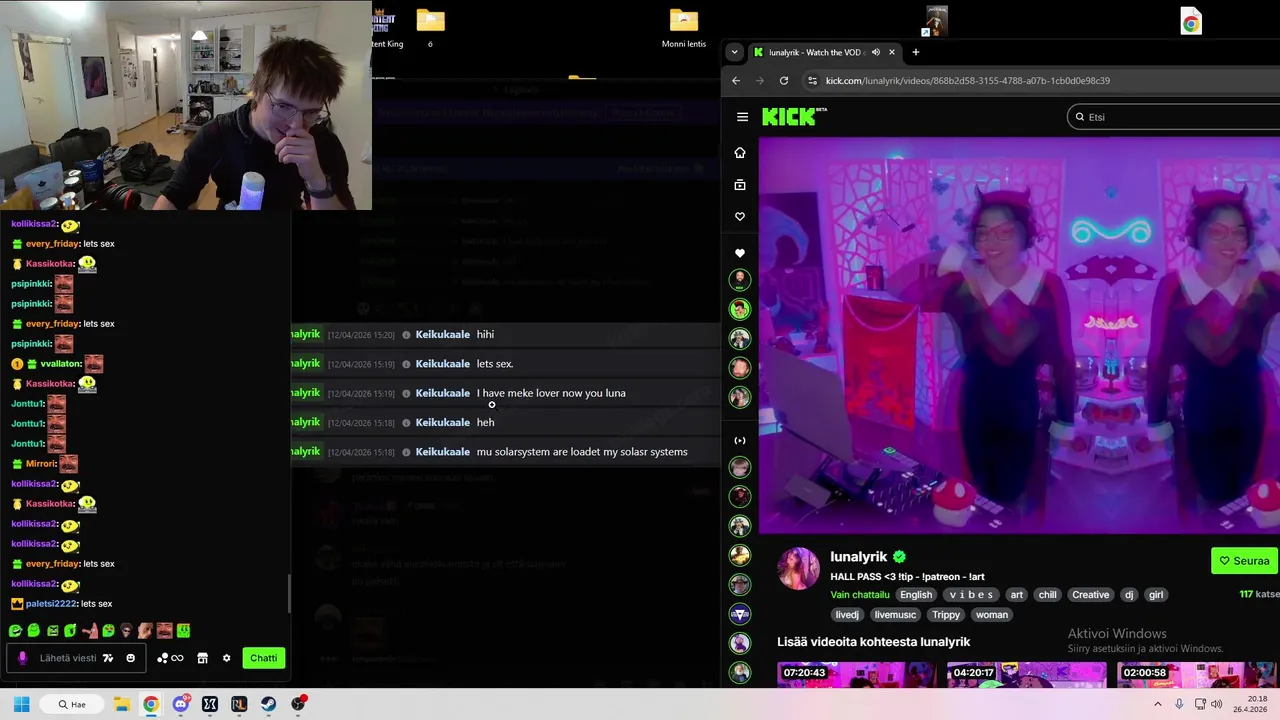Open the 07:20:43 video thumbnail
The width and height of the screenshot is (1280, 720).
[x=857, y=674]
